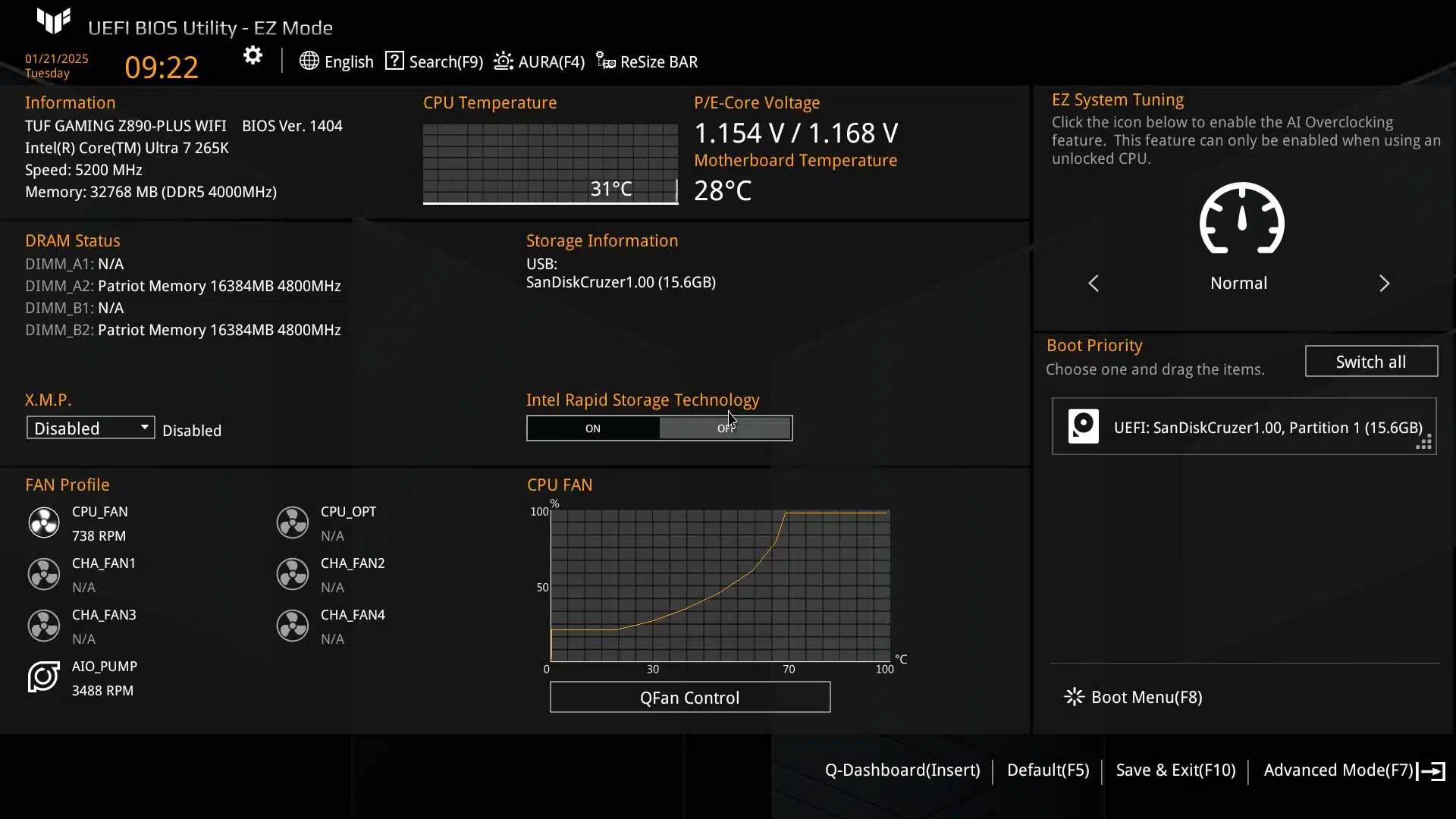Click the 01/21/2025 date text
Viewport: 1456px width, 819px height.
56,58
